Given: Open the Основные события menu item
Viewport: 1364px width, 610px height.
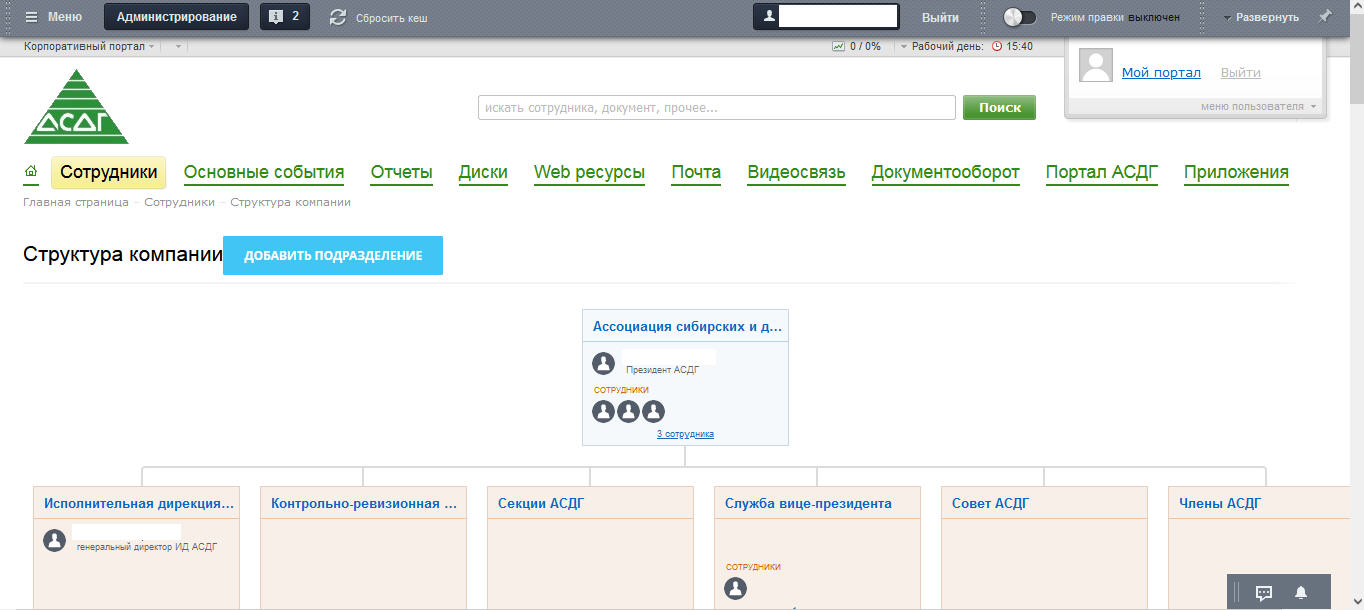Looking at the screenshot, I should 264,172.
